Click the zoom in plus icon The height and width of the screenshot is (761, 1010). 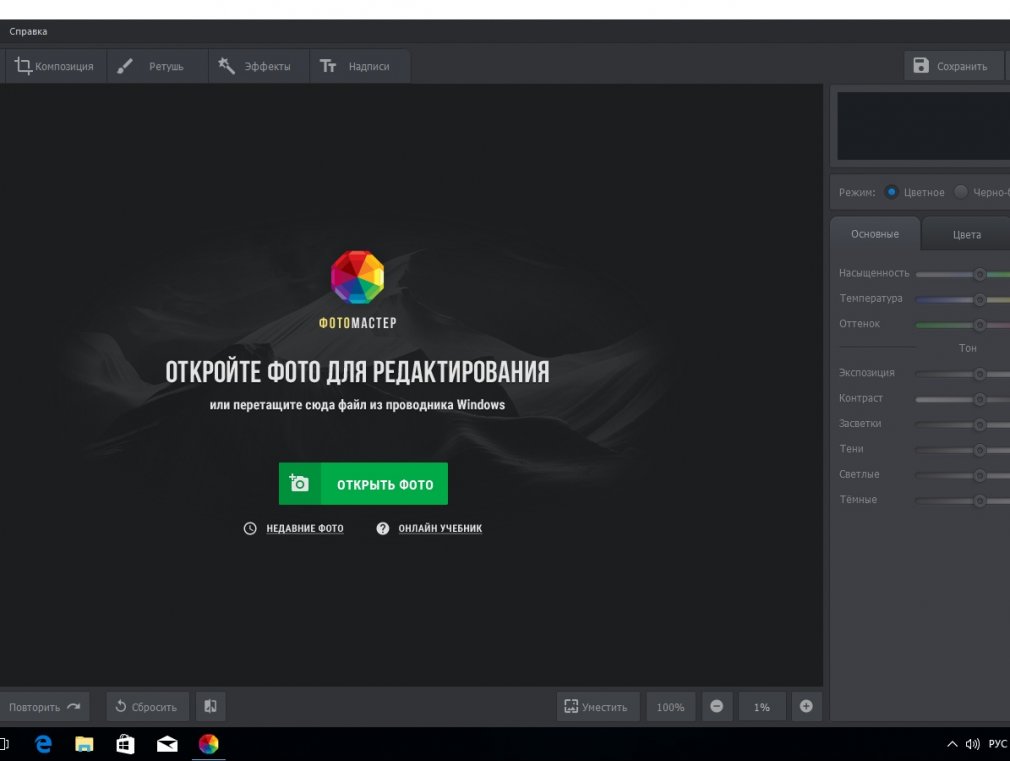(806, 707)
